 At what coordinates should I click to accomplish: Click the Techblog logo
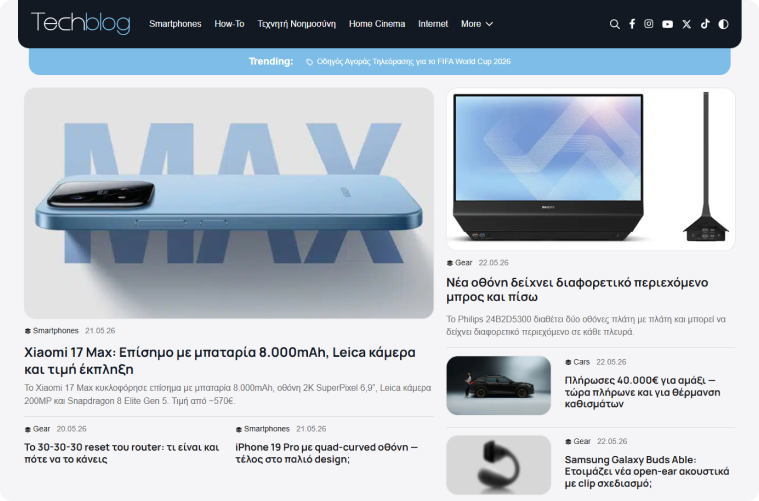coord(81,23)
